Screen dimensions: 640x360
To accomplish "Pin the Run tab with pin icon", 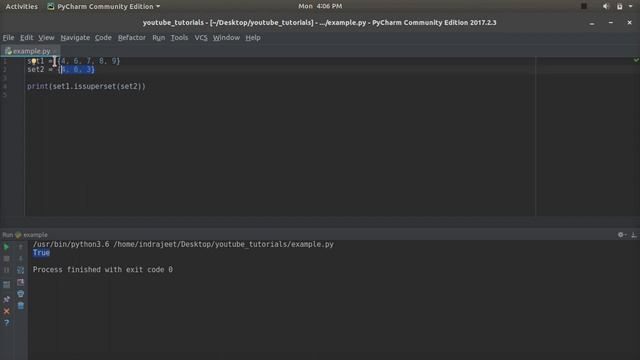I will coord(6,299).
